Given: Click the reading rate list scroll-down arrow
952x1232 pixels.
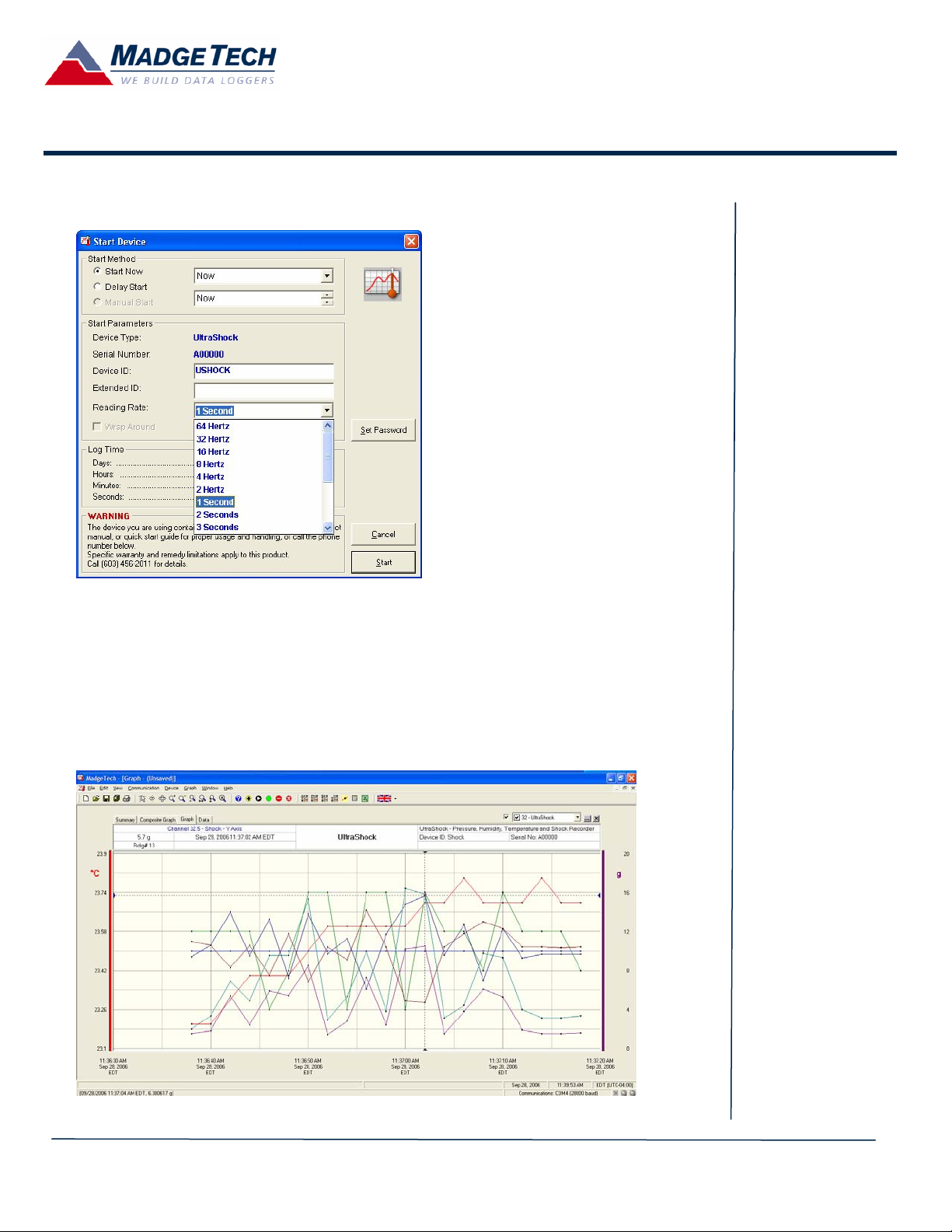Looking at the screenshot, I should tap(328, 528).
